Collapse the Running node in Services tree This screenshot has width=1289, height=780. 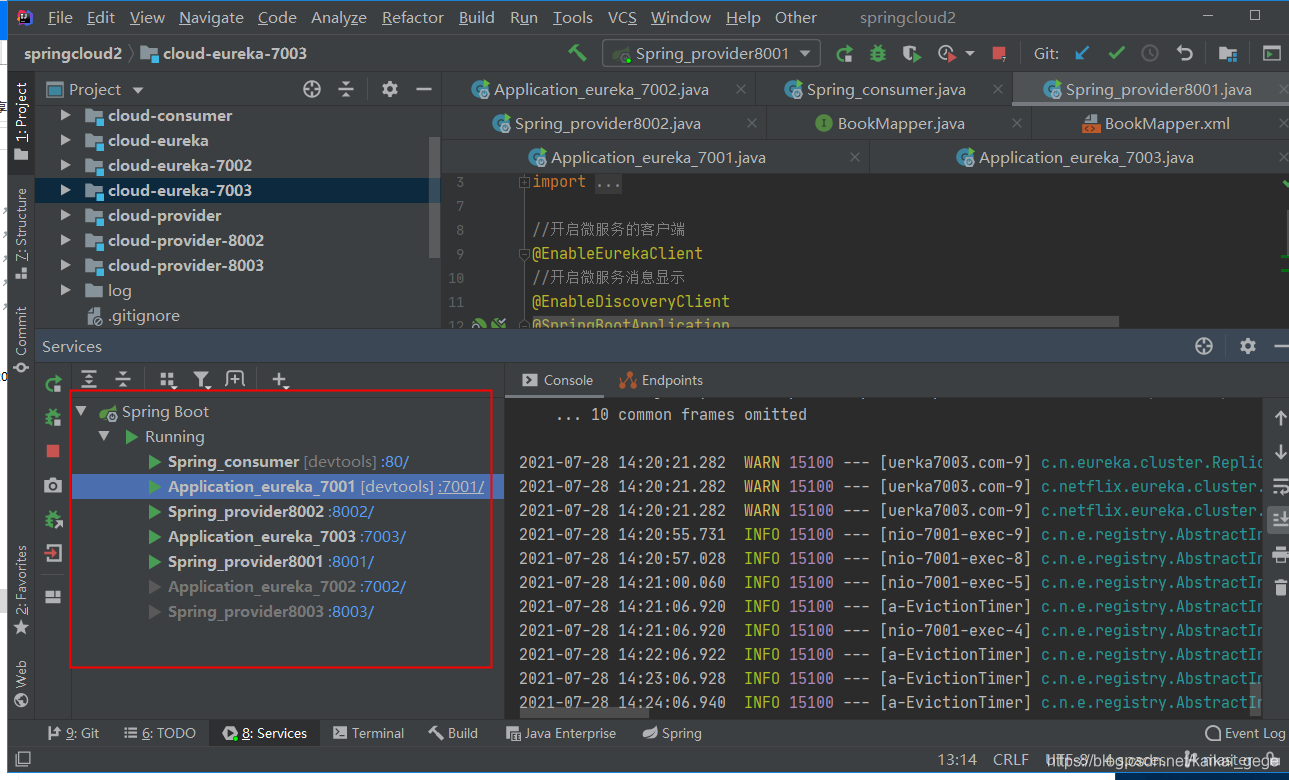[104, 437]
